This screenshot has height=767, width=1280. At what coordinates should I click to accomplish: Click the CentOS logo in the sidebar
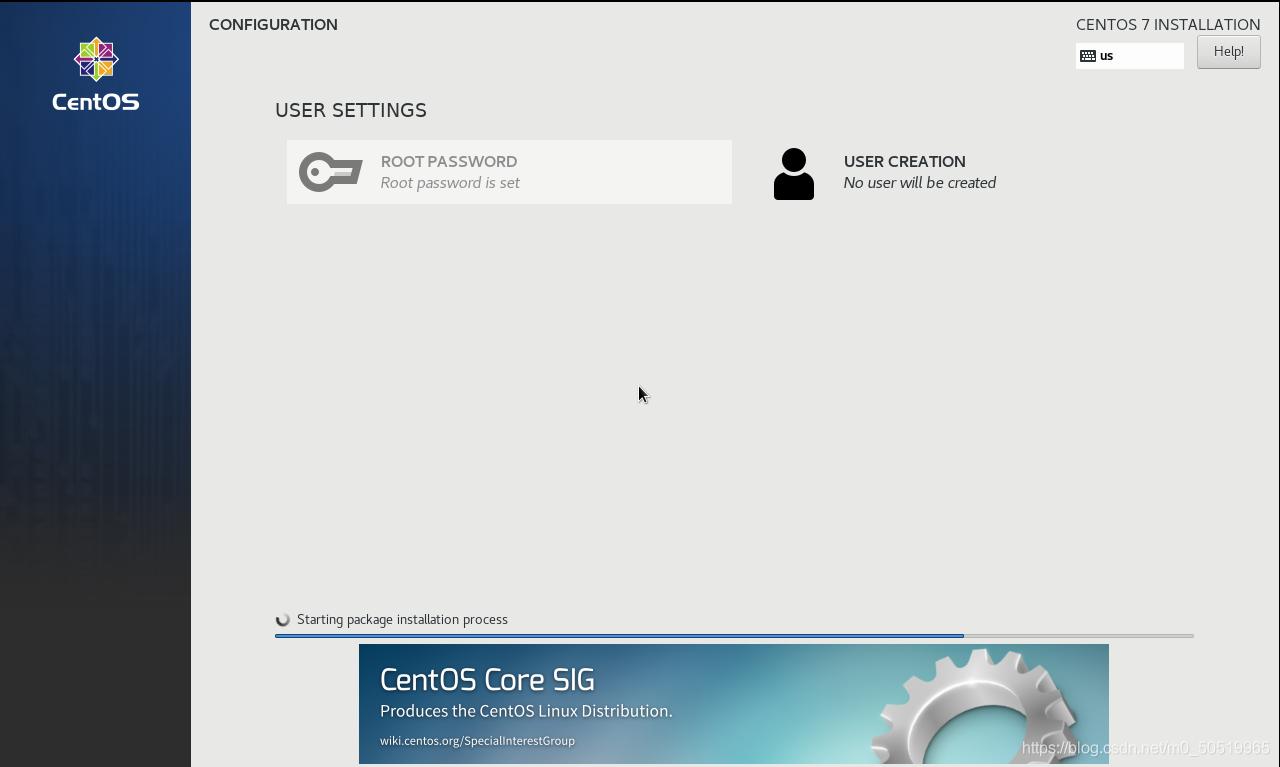[95, 58]
